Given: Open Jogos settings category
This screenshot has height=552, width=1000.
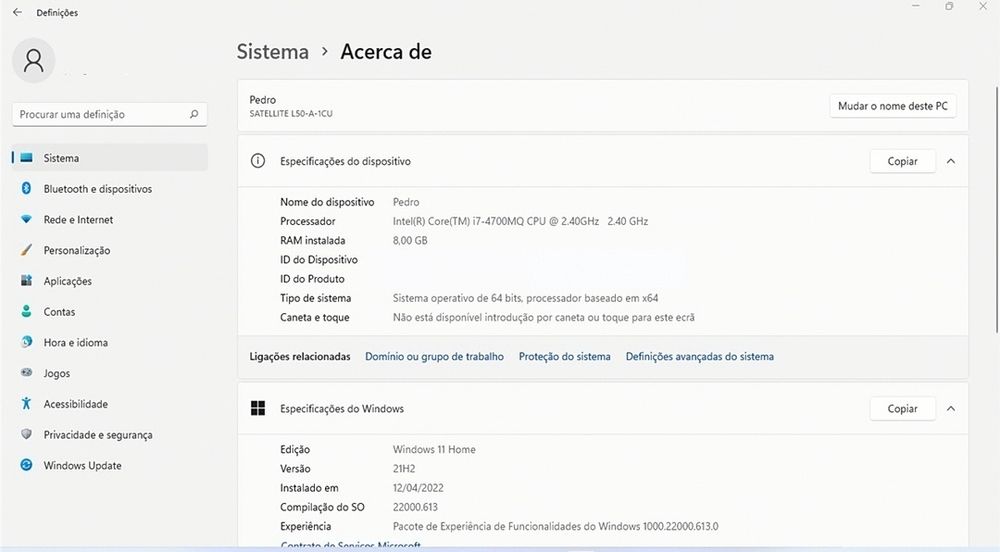Looking at the screenshot, I should (57, 374).
